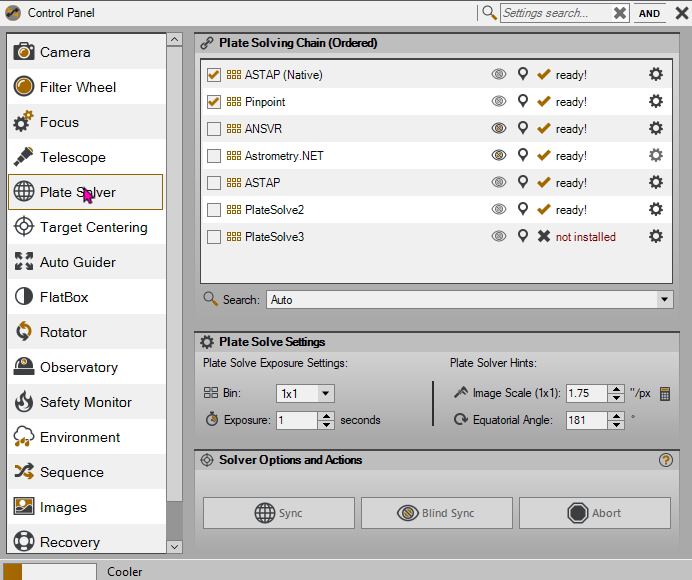The width and height of the screenshot is (692, 580).
Task: Enable Astrometry.NET solver checkbox
Action: tap(214, 156)
